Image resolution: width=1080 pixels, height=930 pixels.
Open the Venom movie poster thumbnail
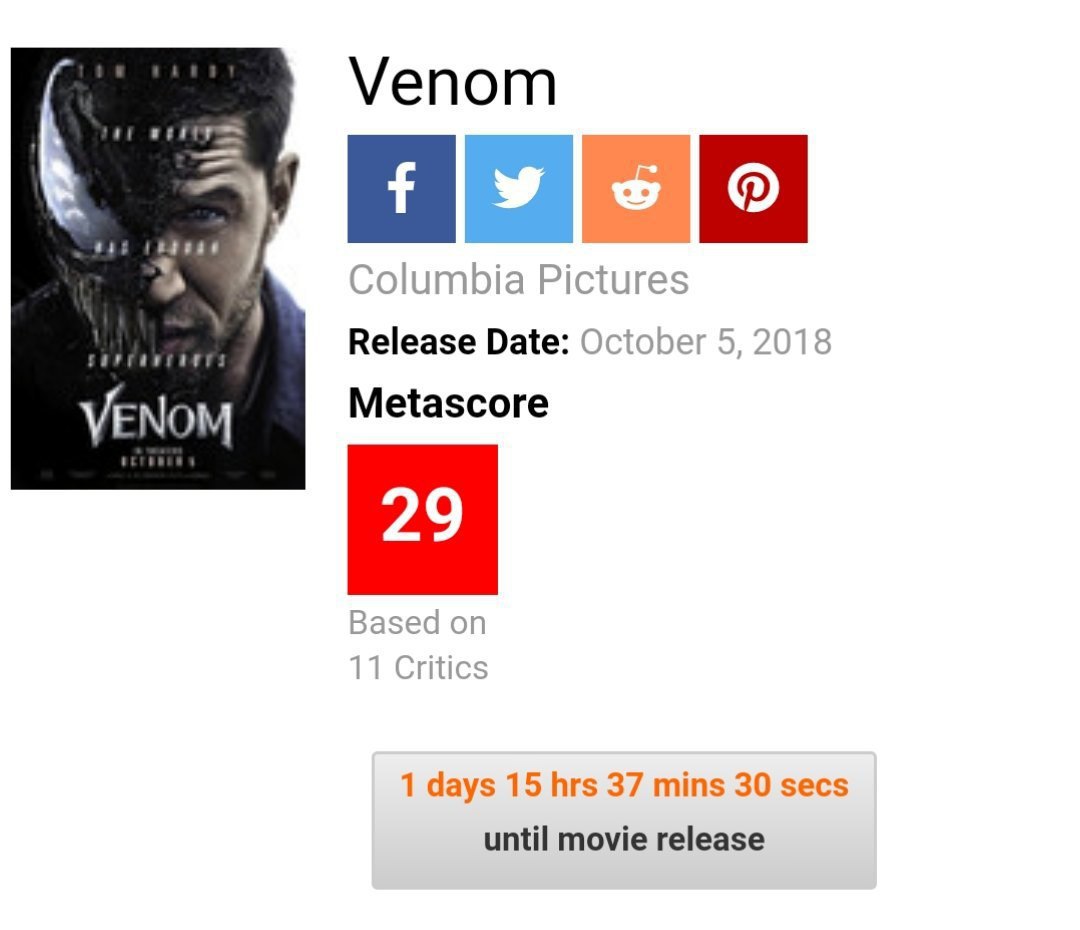(158, 268)
